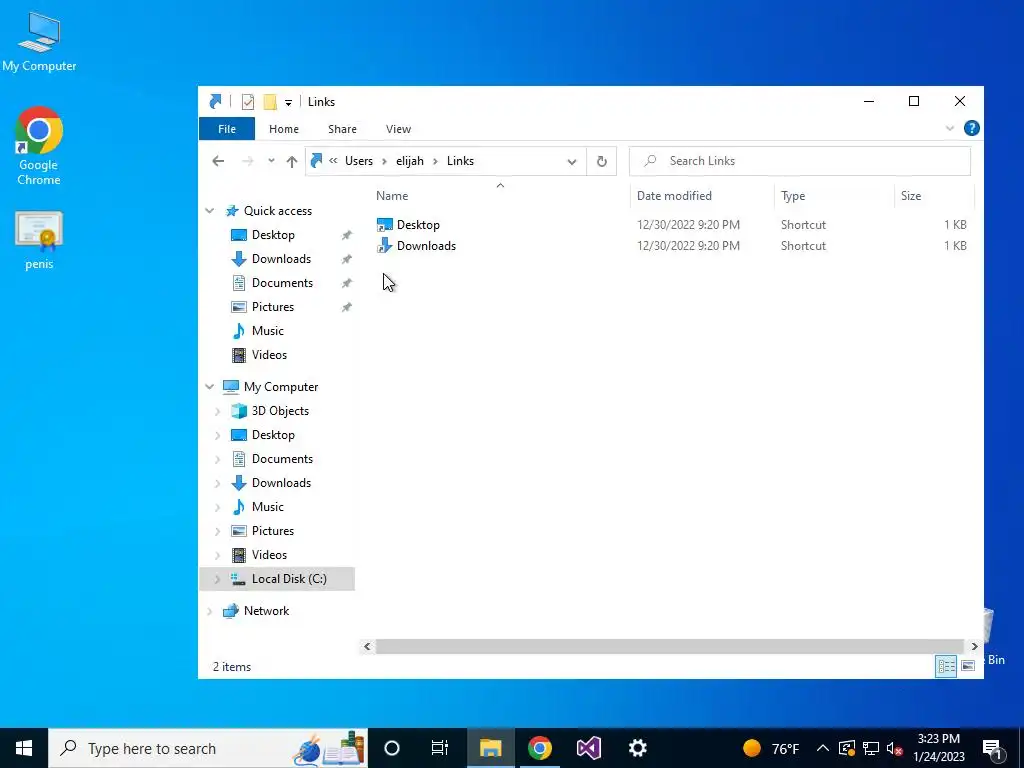Go up one folder level
The image size is (1024, 768).
(x=292, y=161)
